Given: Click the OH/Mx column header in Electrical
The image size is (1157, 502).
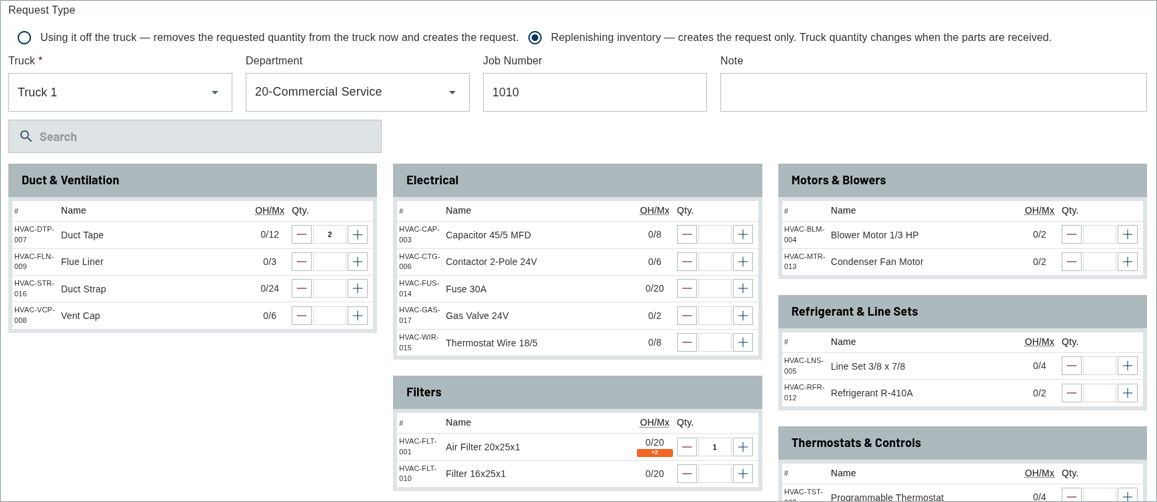Looking at the screenshot, I should 655,210.
